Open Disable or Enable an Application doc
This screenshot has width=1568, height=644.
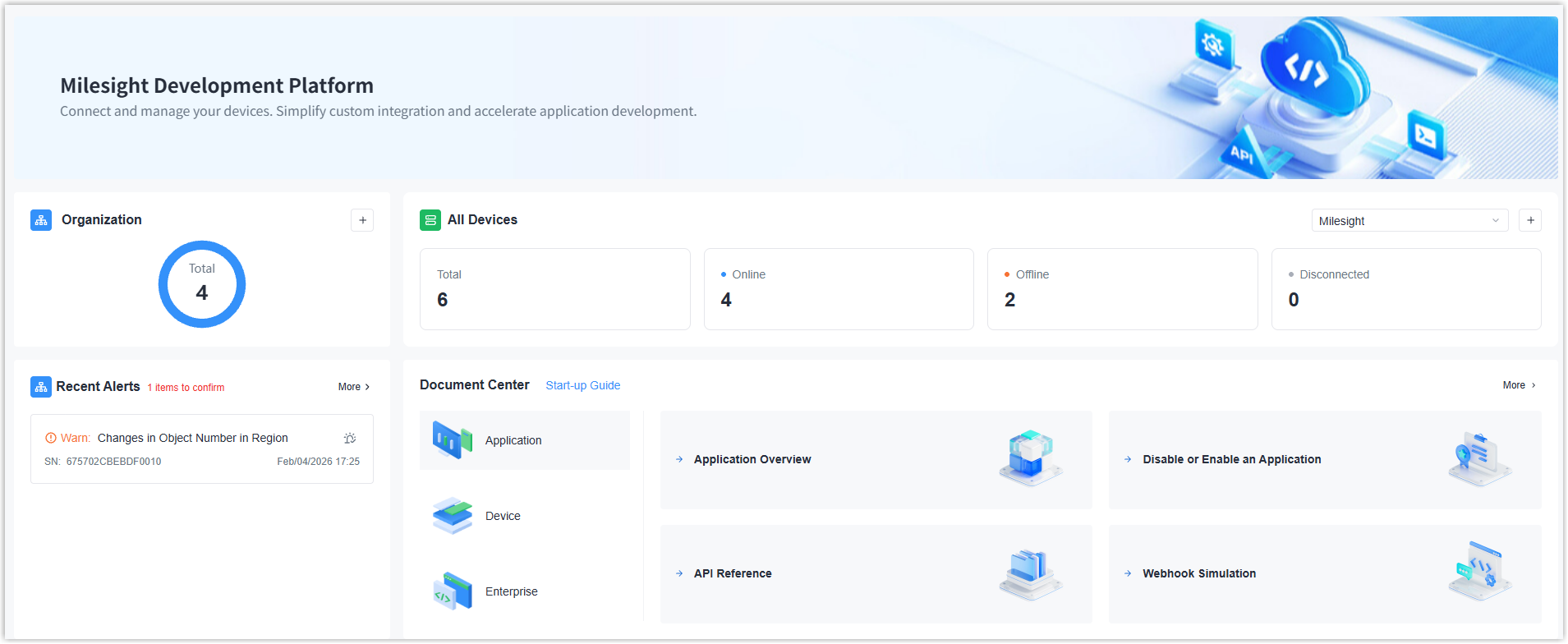[x=1231, y=459]
